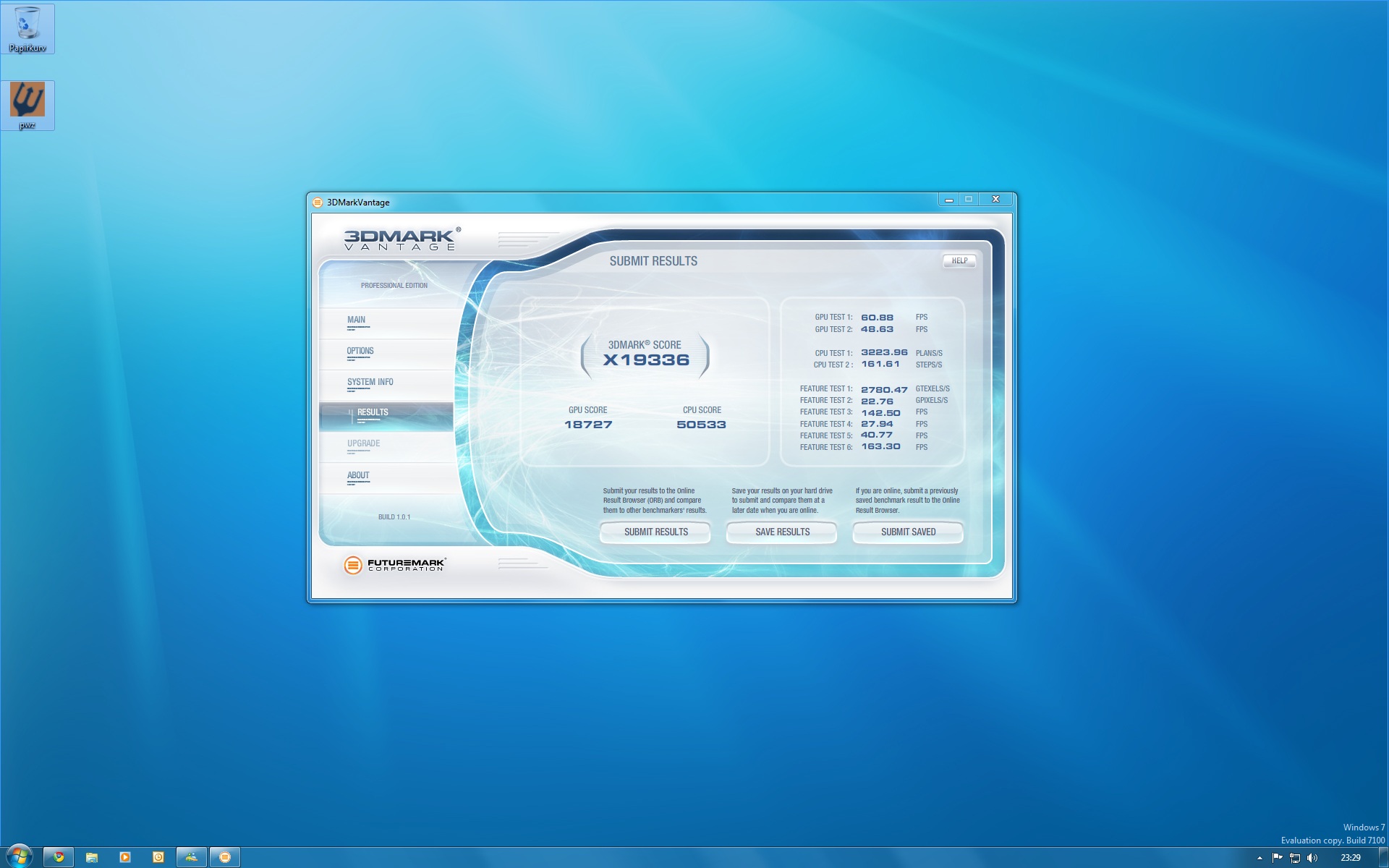The image size is (1389, 868).
Task: Click the Futuremark Corporation logo
Action: click(x=395, y=565)
